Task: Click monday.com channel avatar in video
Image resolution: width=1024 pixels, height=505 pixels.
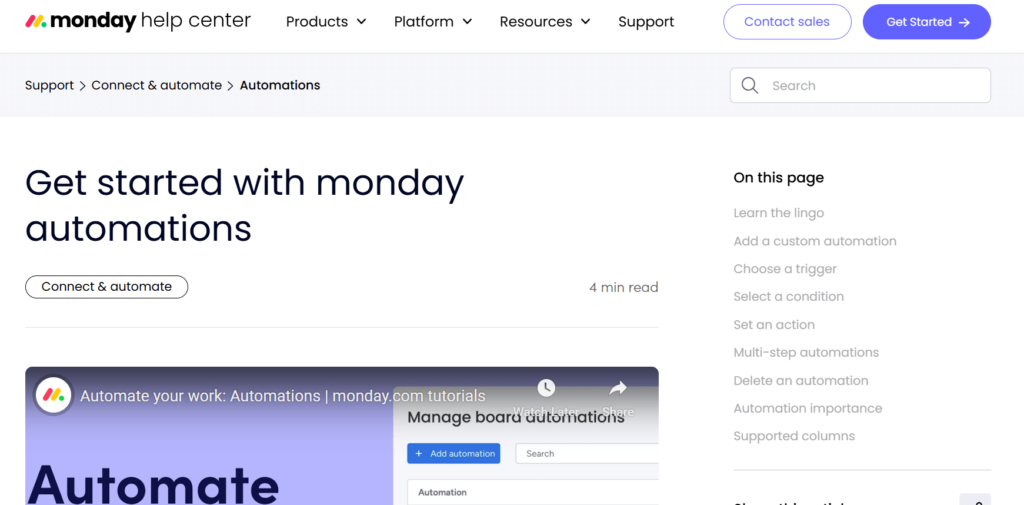Action: pos(54,395)
